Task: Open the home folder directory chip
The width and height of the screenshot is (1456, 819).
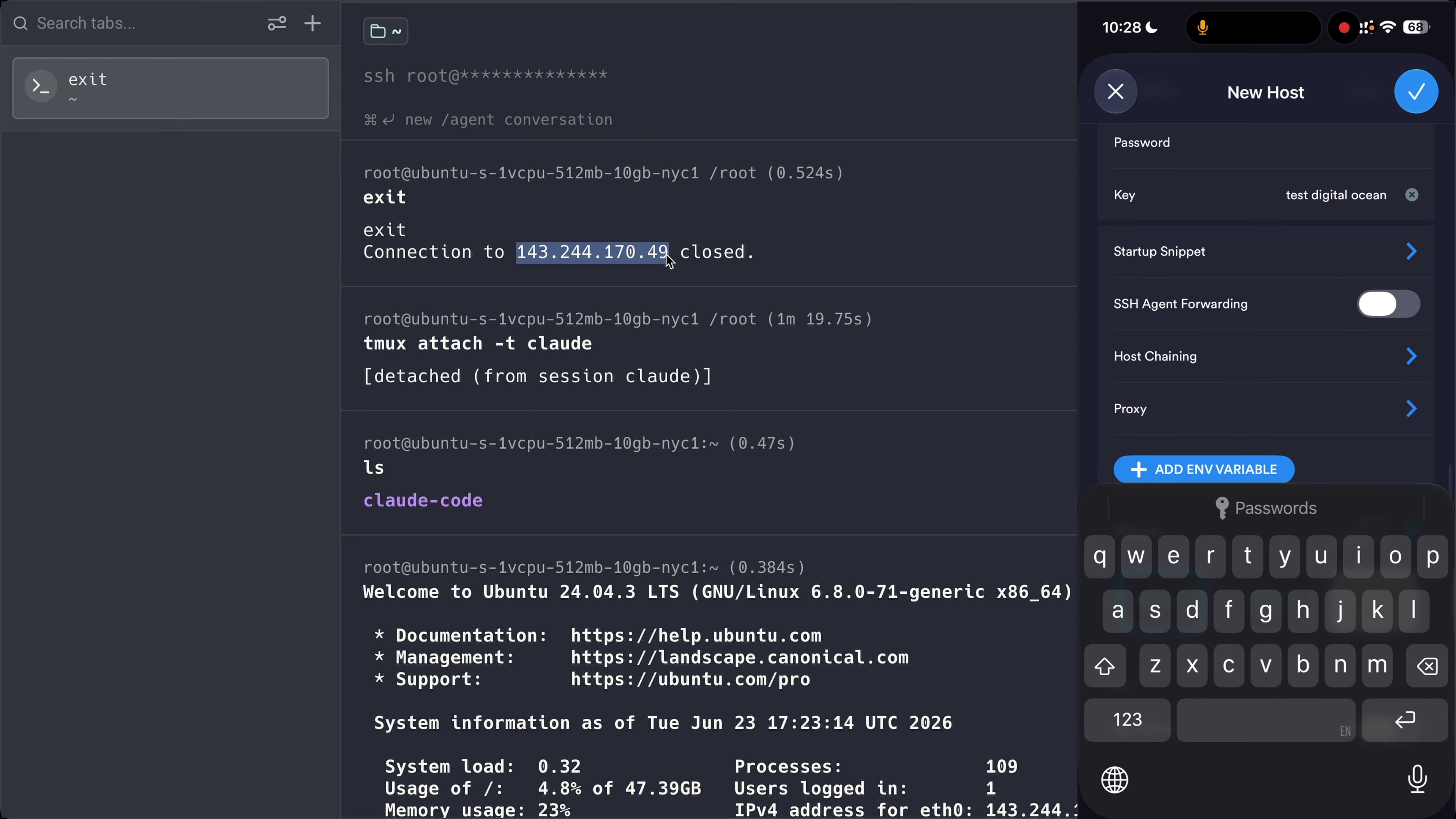Action: [385, 31]
